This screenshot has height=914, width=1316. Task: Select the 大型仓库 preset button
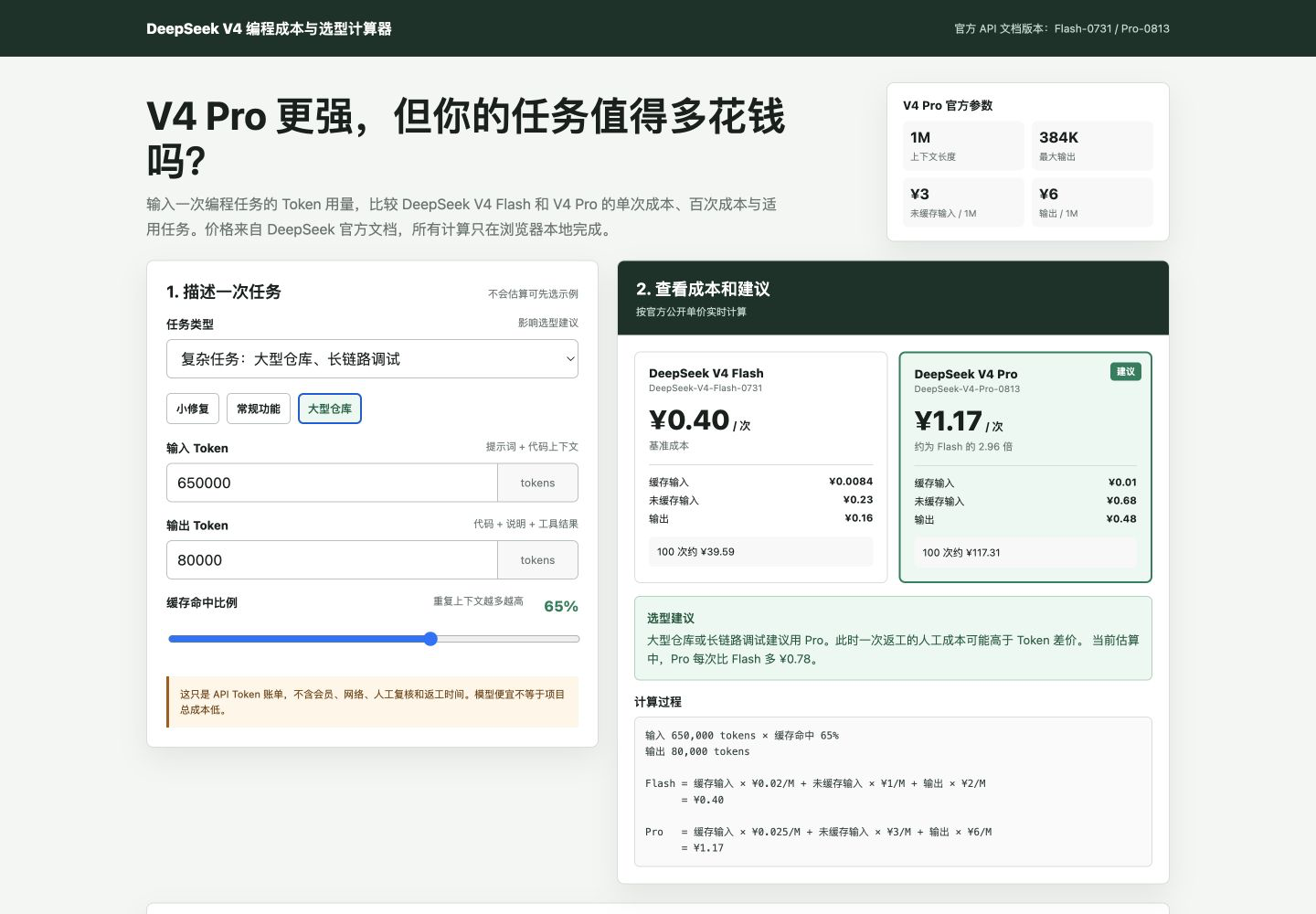[330, 409]
